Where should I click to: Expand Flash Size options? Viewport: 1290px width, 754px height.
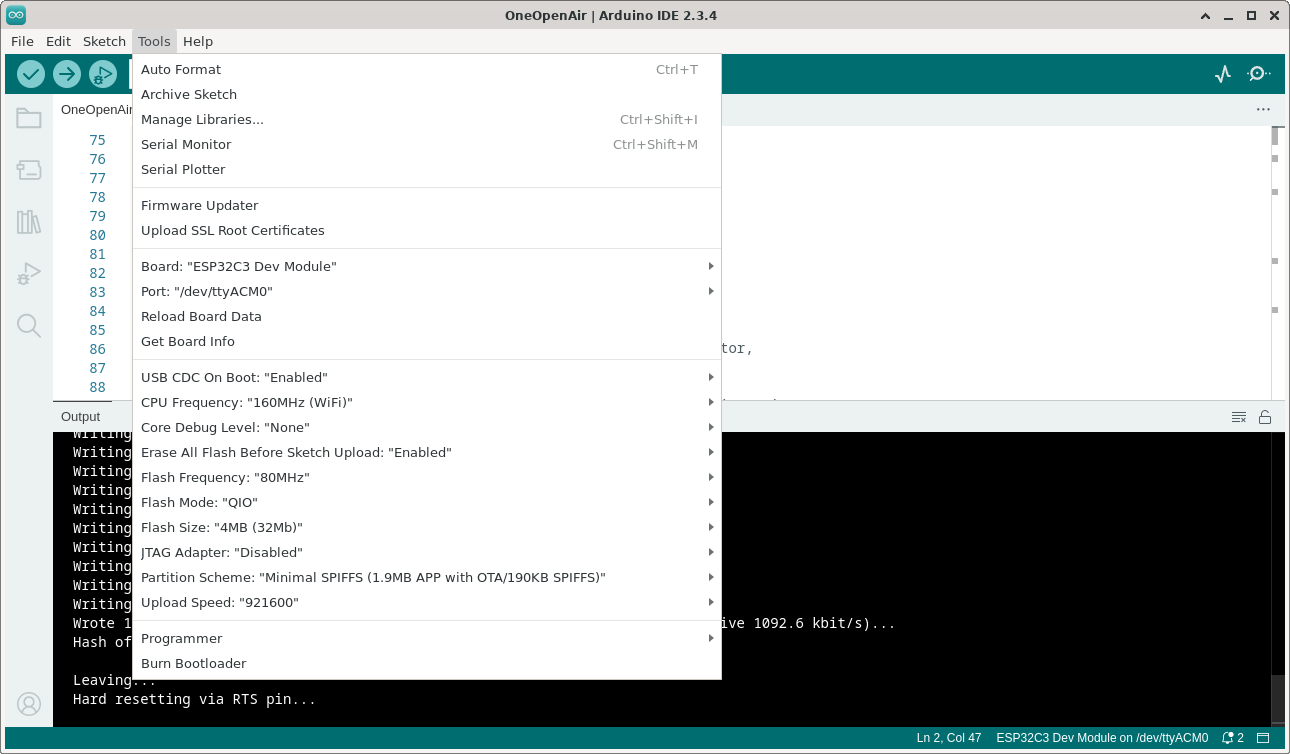427,527
